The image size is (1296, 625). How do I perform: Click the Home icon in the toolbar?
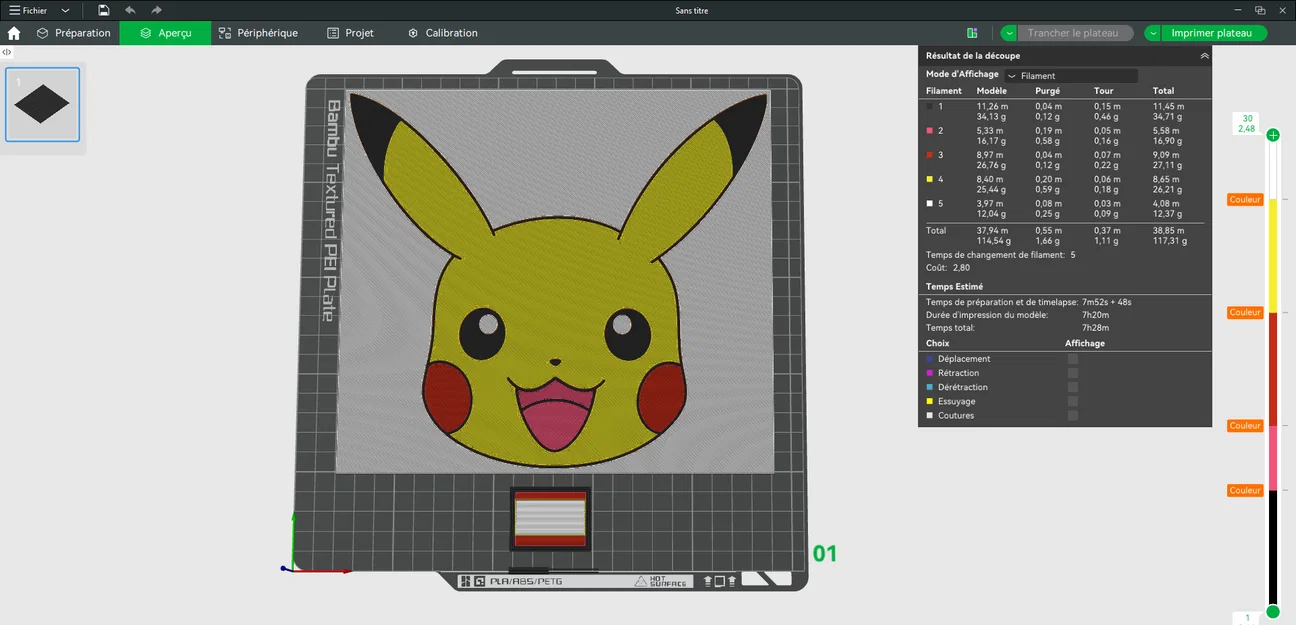pyautogui.click(x=13, y=32)
